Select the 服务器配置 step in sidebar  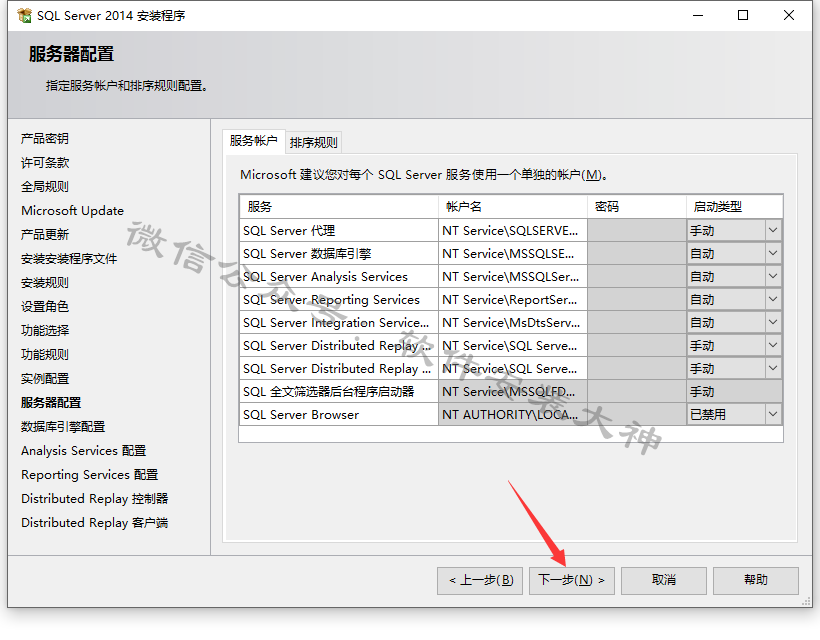pos(51,403)
